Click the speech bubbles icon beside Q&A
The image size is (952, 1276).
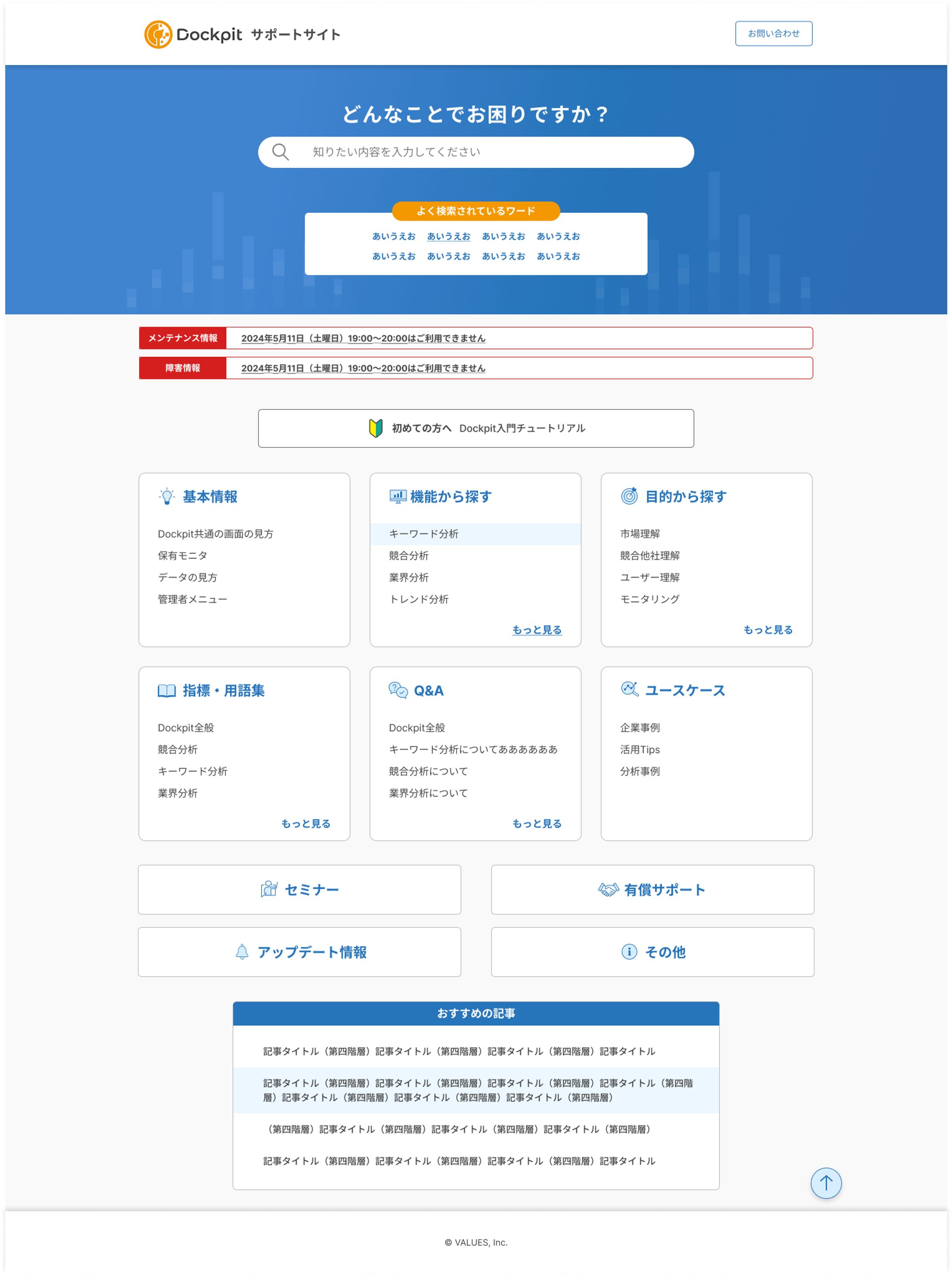coord(398,690)
